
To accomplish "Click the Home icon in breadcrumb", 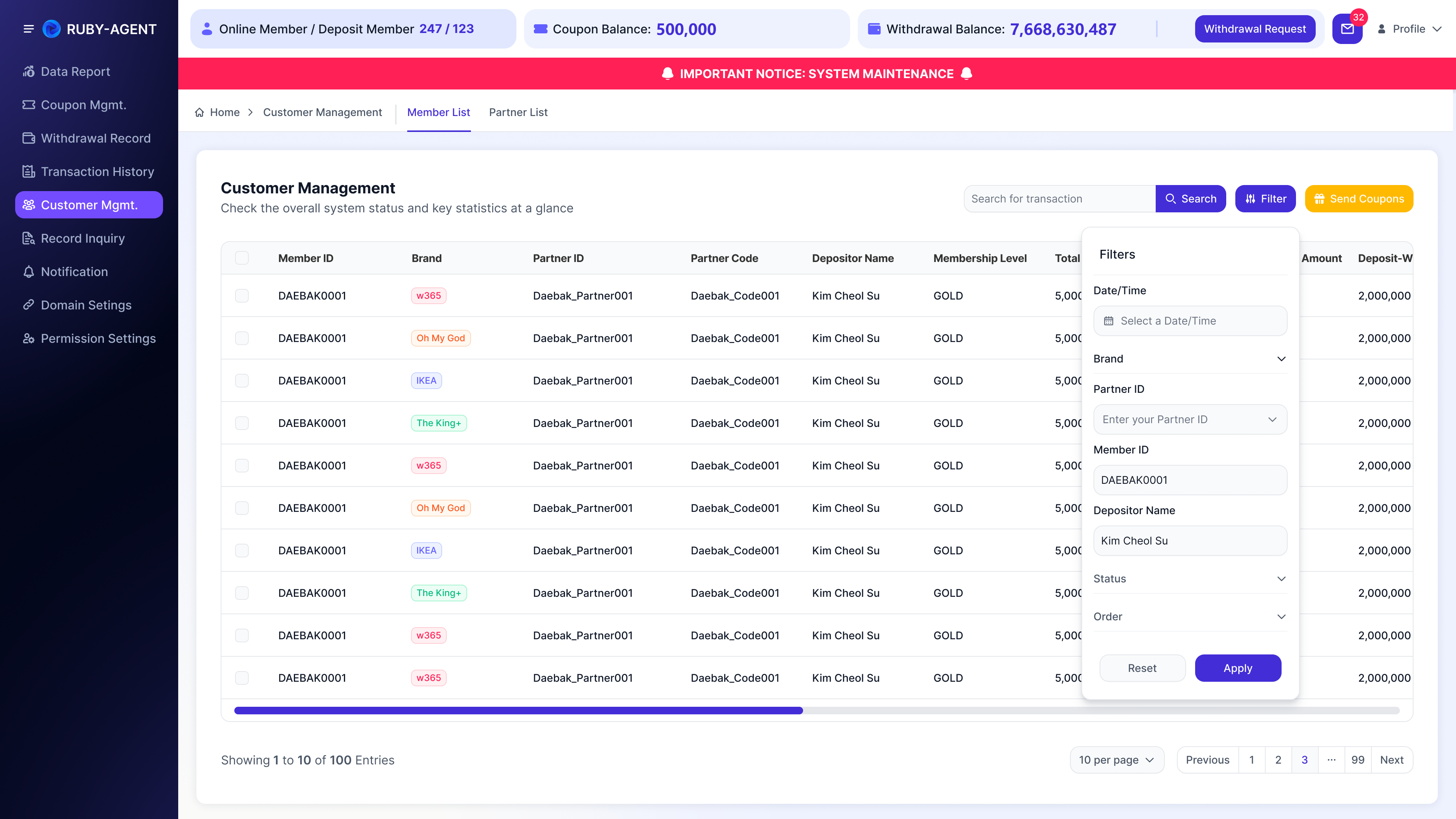I will [x=199, y=113].
